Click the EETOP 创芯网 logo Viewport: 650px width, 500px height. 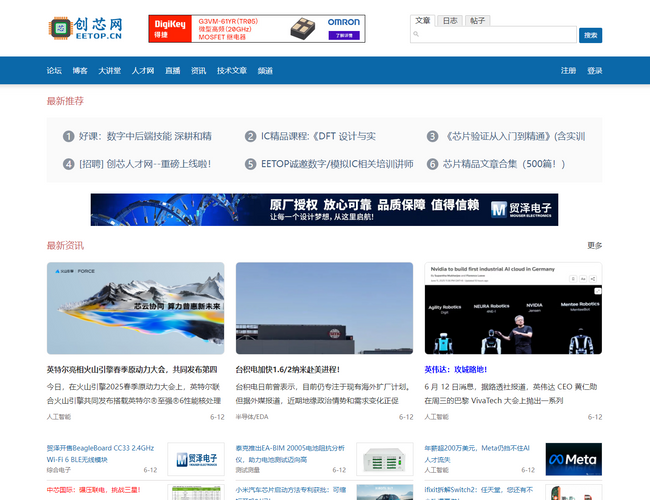pyautogui.click(x=85, y=28)
